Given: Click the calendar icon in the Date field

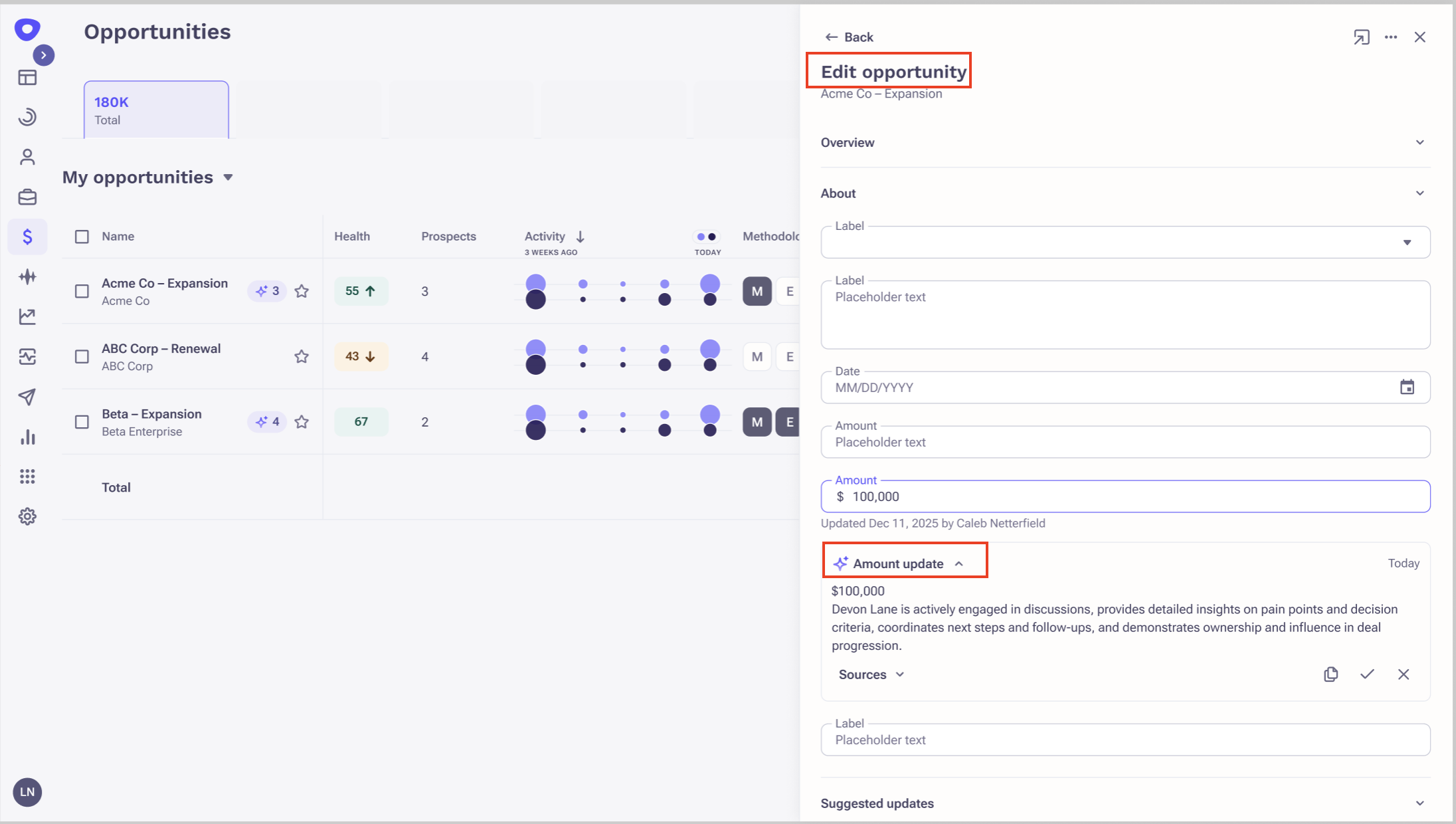Looking at the screenshot, I should (1407, 387).
